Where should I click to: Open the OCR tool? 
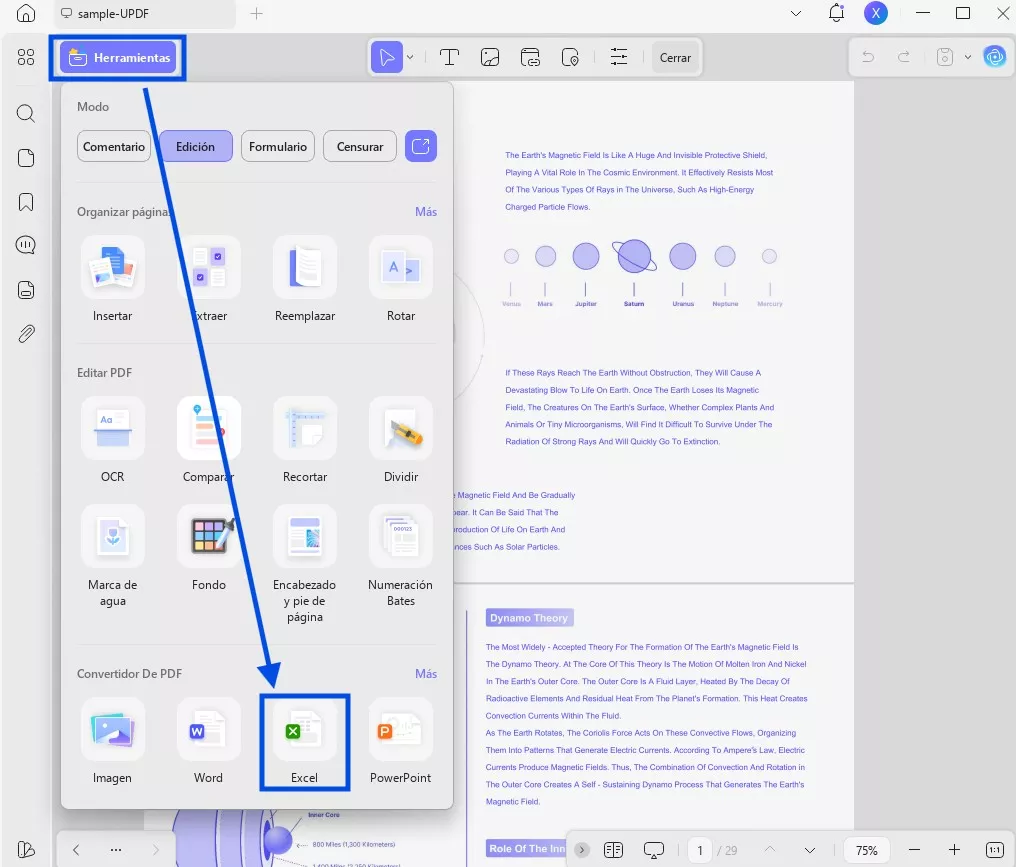point(113,441)
